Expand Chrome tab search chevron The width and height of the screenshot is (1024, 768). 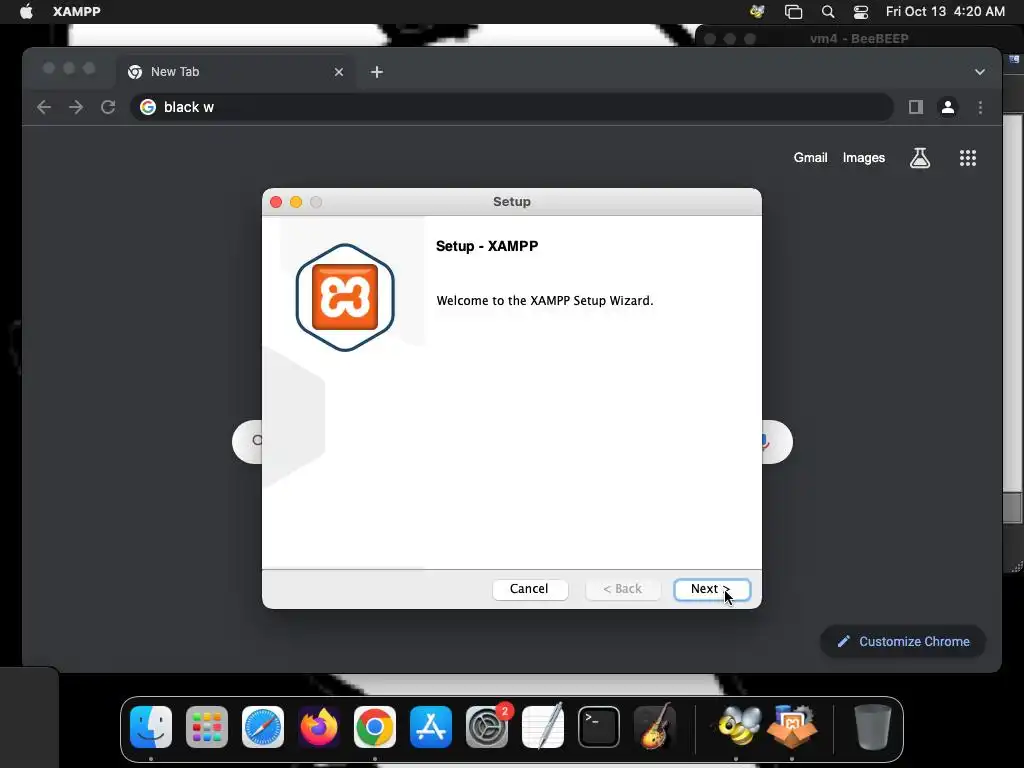[x=980, y=72]
